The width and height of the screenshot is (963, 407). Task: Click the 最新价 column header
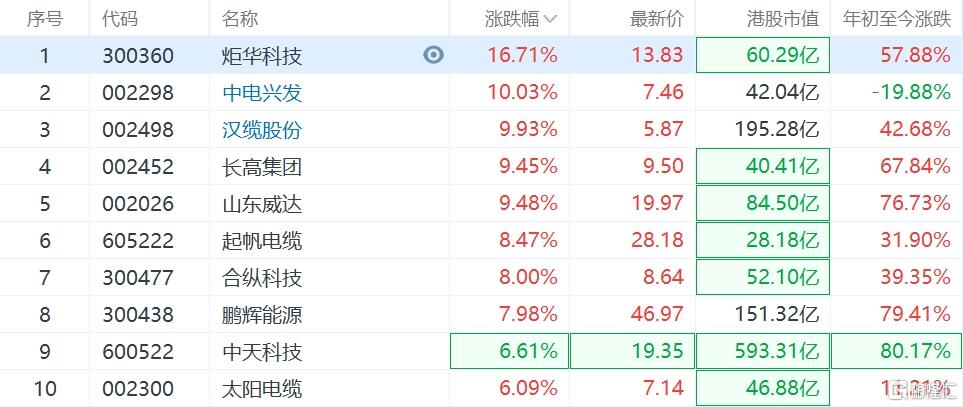[656, 18]
